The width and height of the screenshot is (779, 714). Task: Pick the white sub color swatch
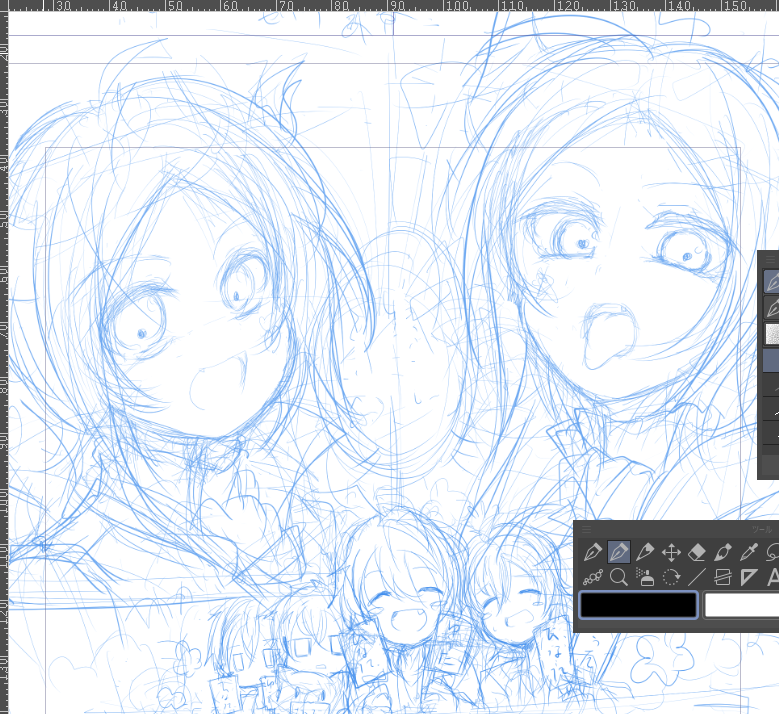click(742, 605)
